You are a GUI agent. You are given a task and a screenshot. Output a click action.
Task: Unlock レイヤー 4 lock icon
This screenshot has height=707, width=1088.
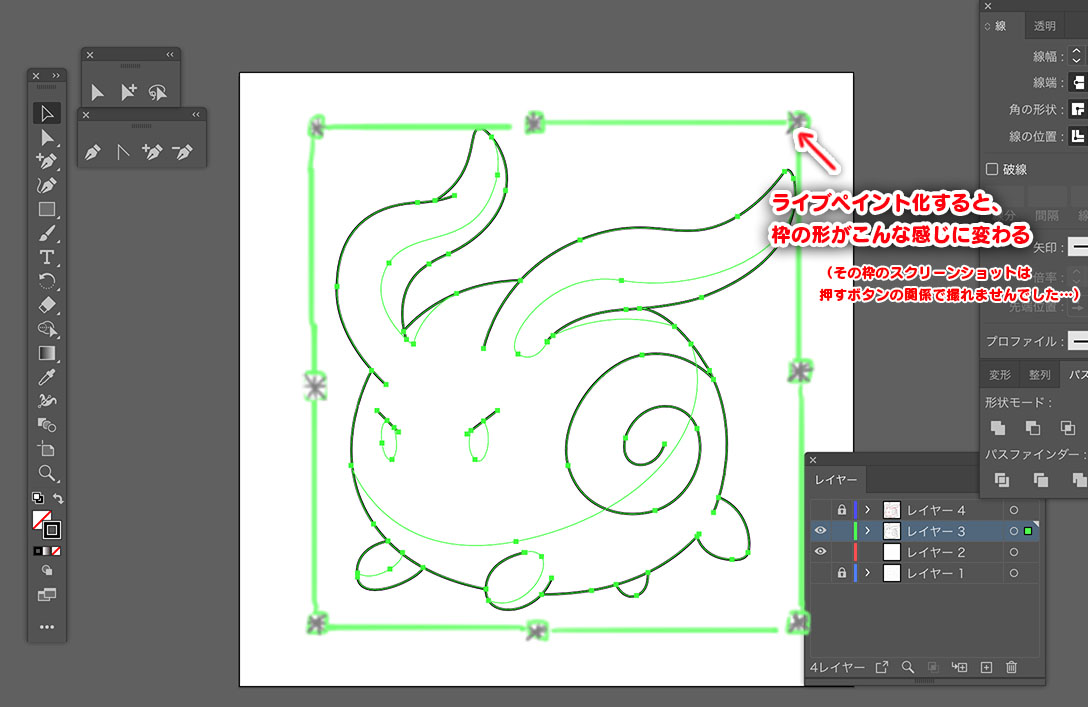[x=842, y=510]
